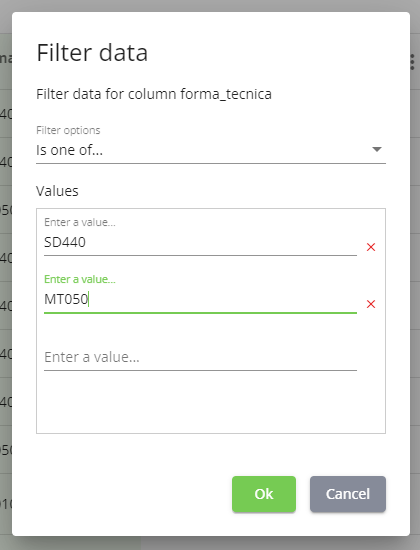Cancel the Filter data dialog

348,494
